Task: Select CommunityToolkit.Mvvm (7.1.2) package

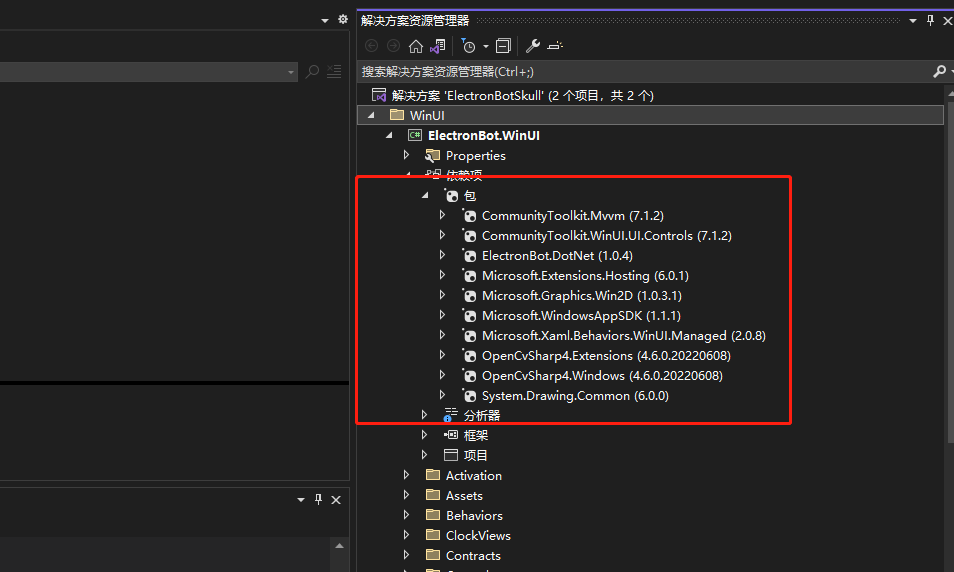Action: [573, 215]
